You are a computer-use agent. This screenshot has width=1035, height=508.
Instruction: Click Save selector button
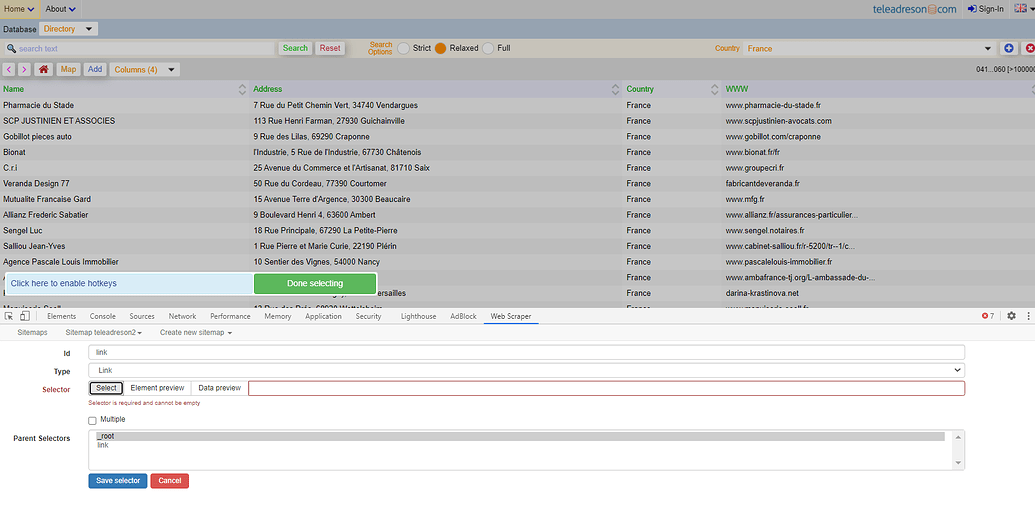click(x=118, y=480)
